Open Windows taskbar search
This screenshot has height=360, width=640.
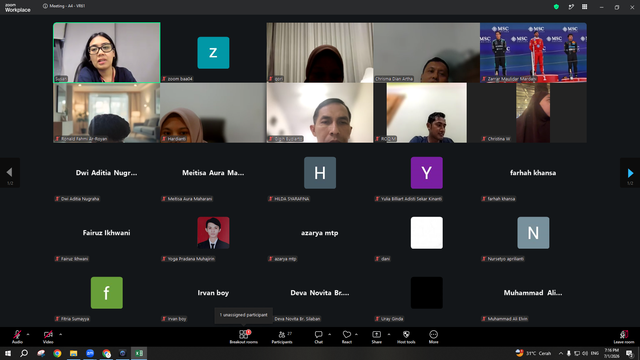[24, 353]
